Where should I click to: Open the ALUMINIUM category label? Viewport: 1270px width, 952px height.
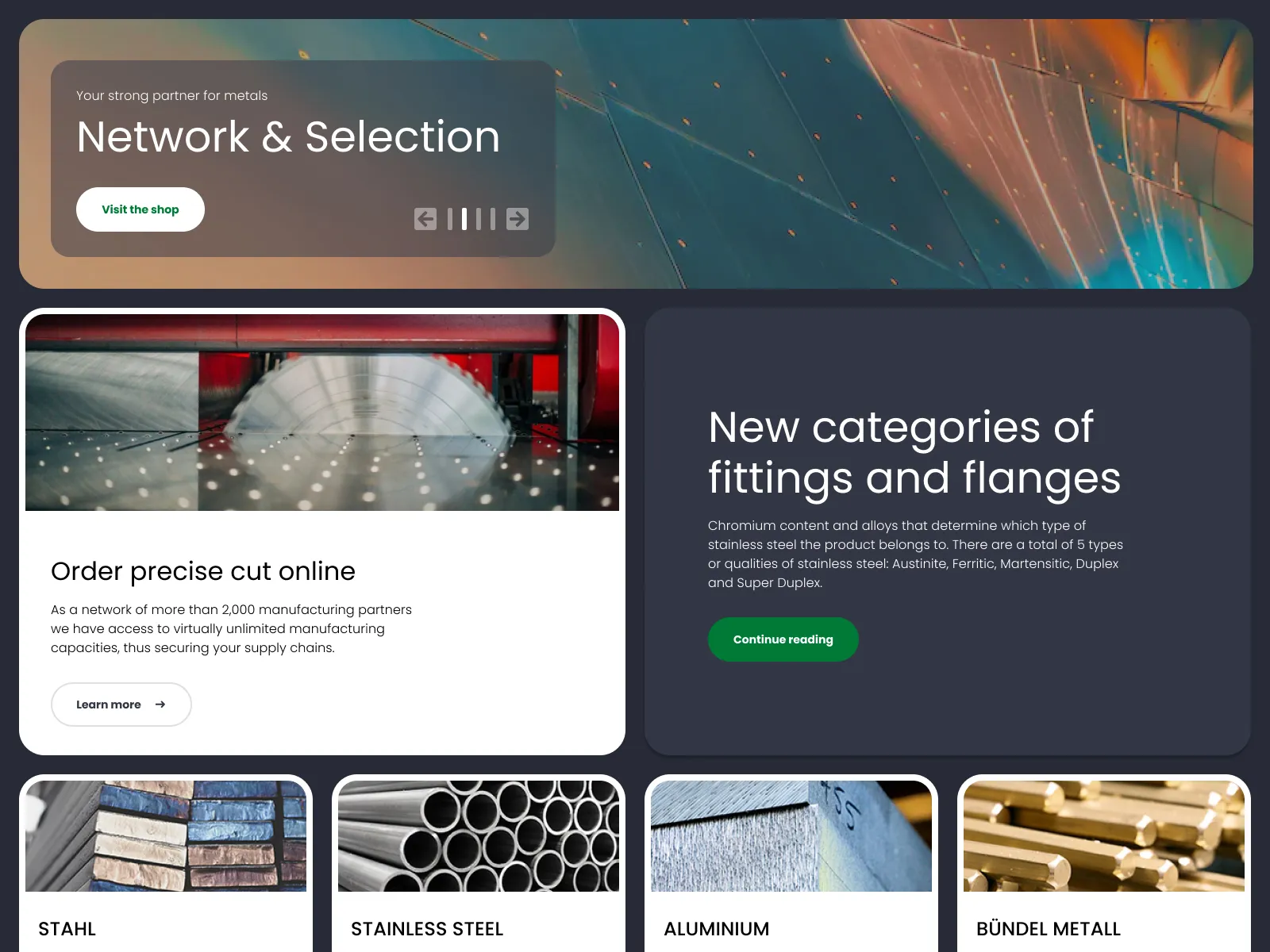[x=717, y=929]
